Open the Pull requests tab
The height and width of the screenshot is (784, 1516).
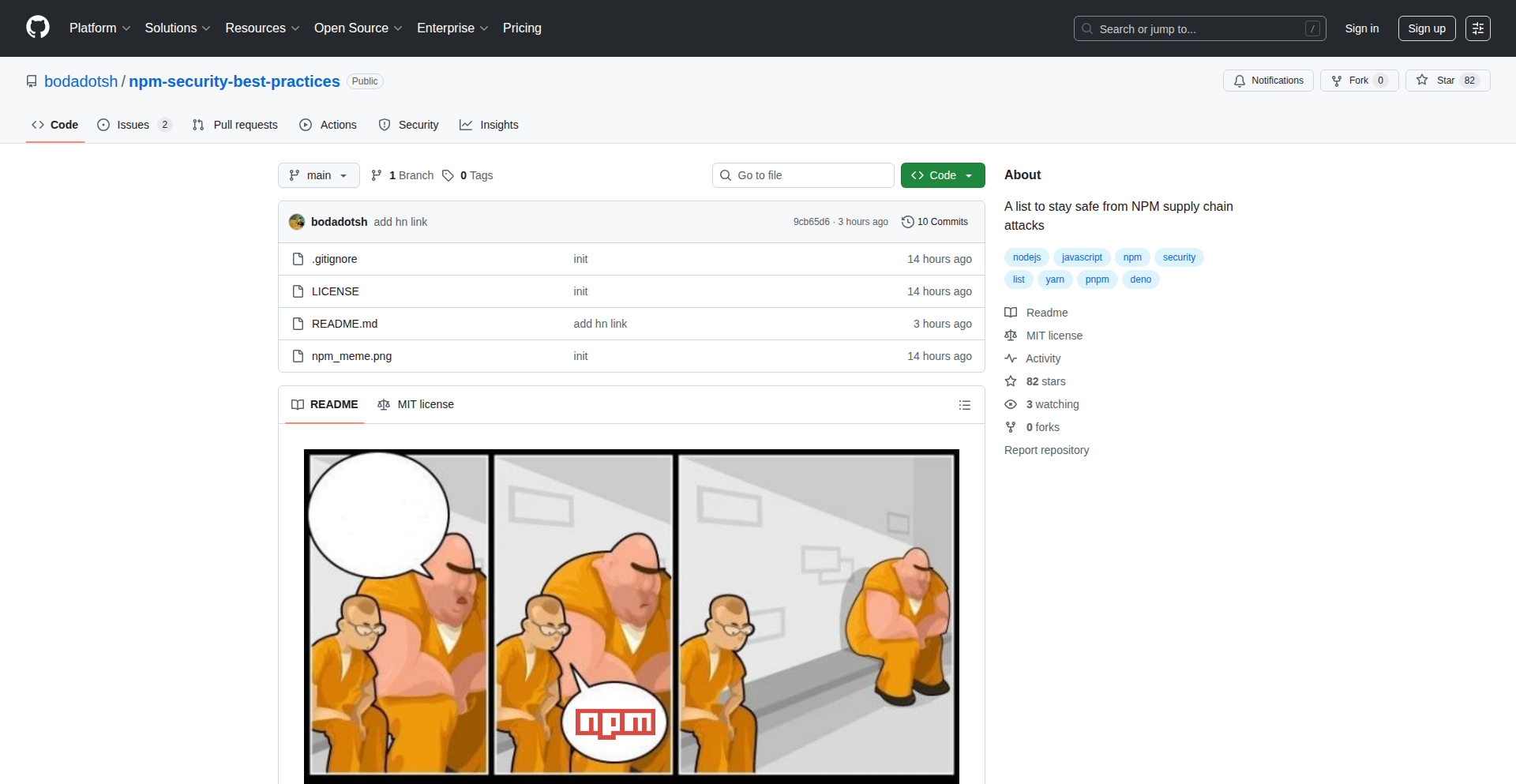(x=235, y=125)
